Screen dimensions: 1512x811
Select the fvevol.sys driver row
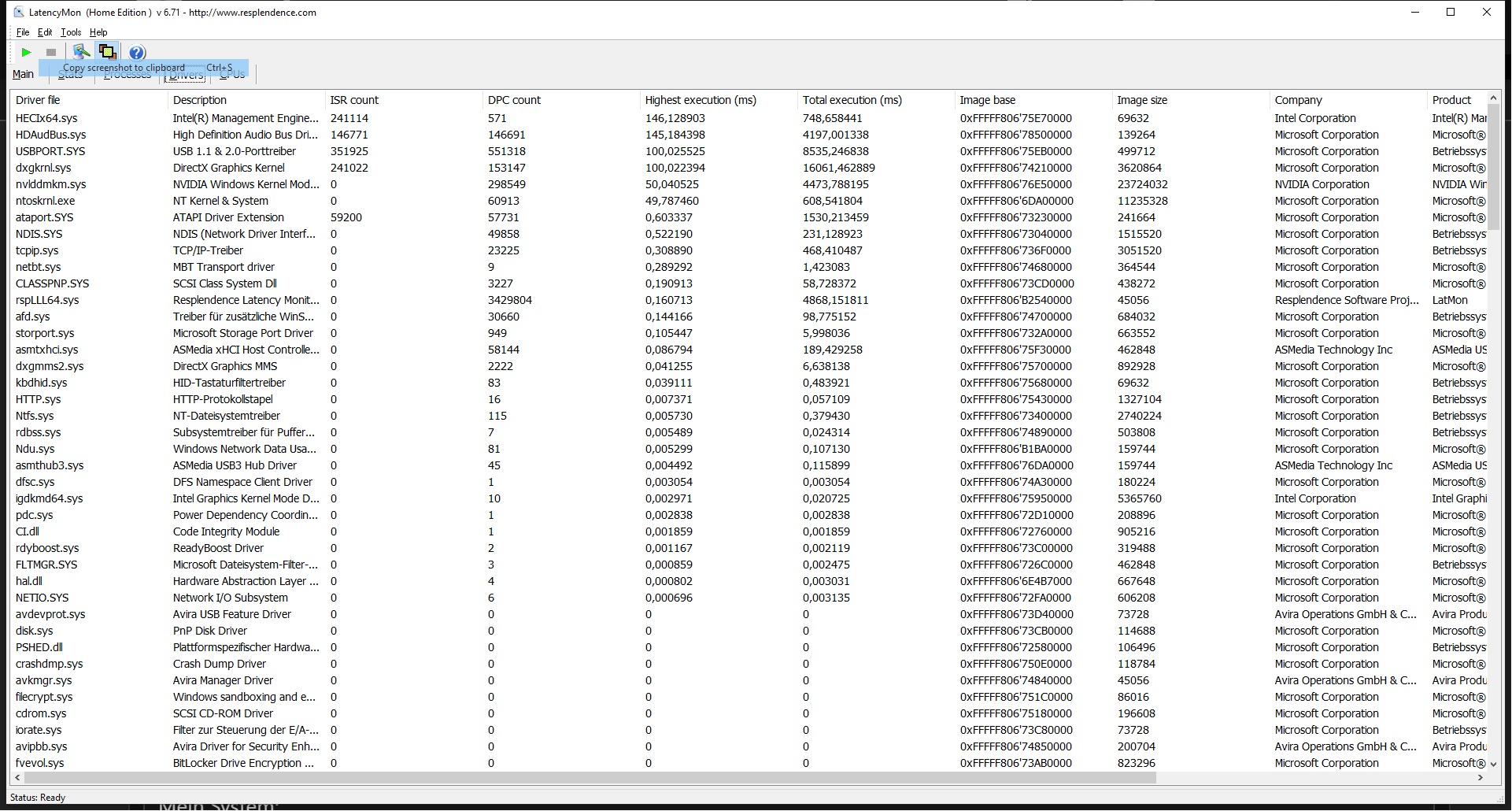(749, 763)
